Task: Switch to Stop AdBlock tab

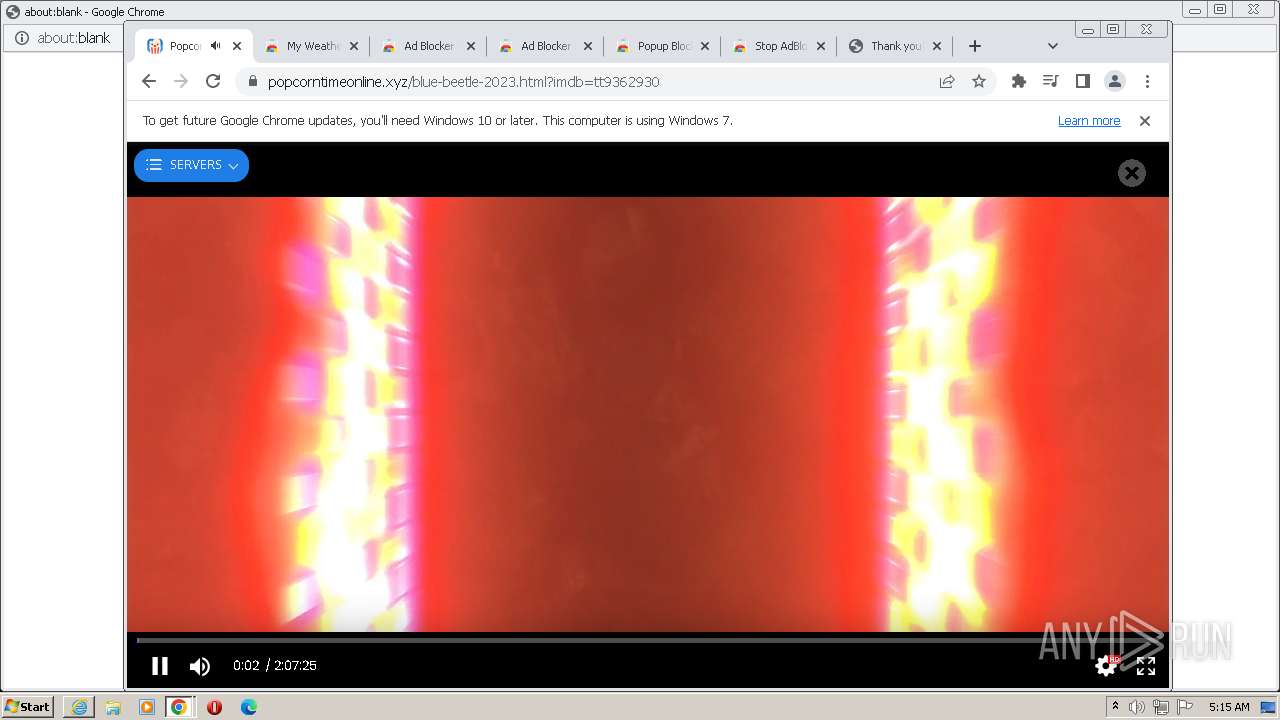Action: coord(780,46)
